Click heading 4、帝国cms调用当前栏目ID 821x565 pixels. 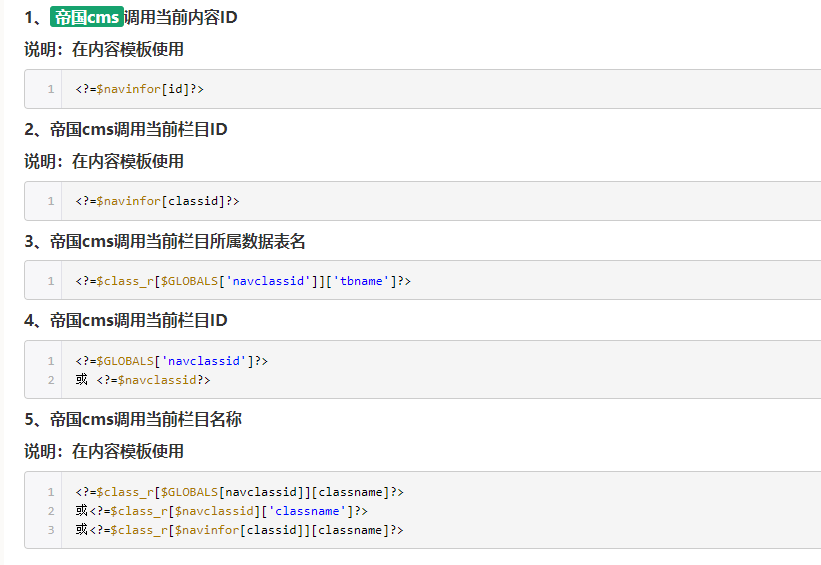(x=126, y=320)
